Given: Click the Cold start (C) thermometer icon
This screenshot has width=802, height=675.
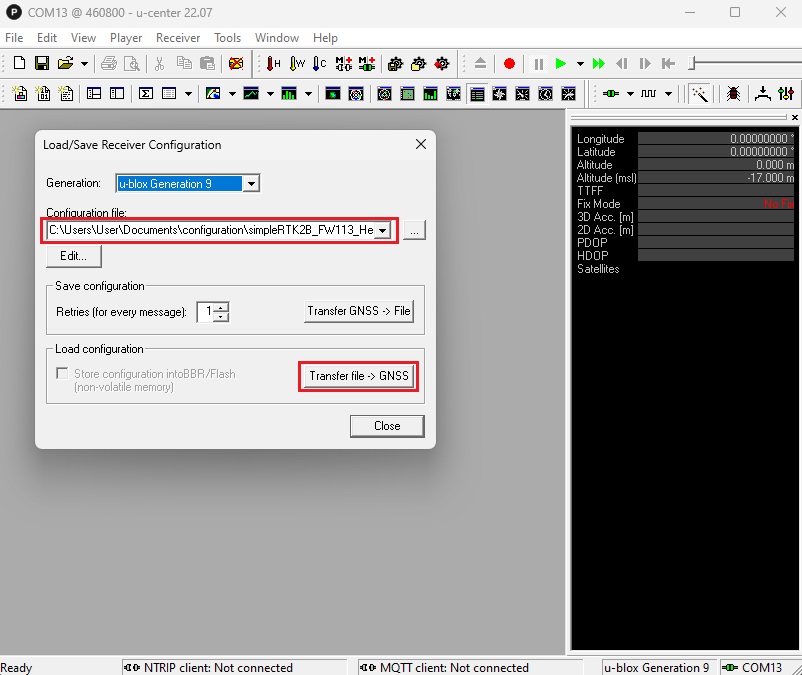Looking at the screenshot, I should [320, 64].
